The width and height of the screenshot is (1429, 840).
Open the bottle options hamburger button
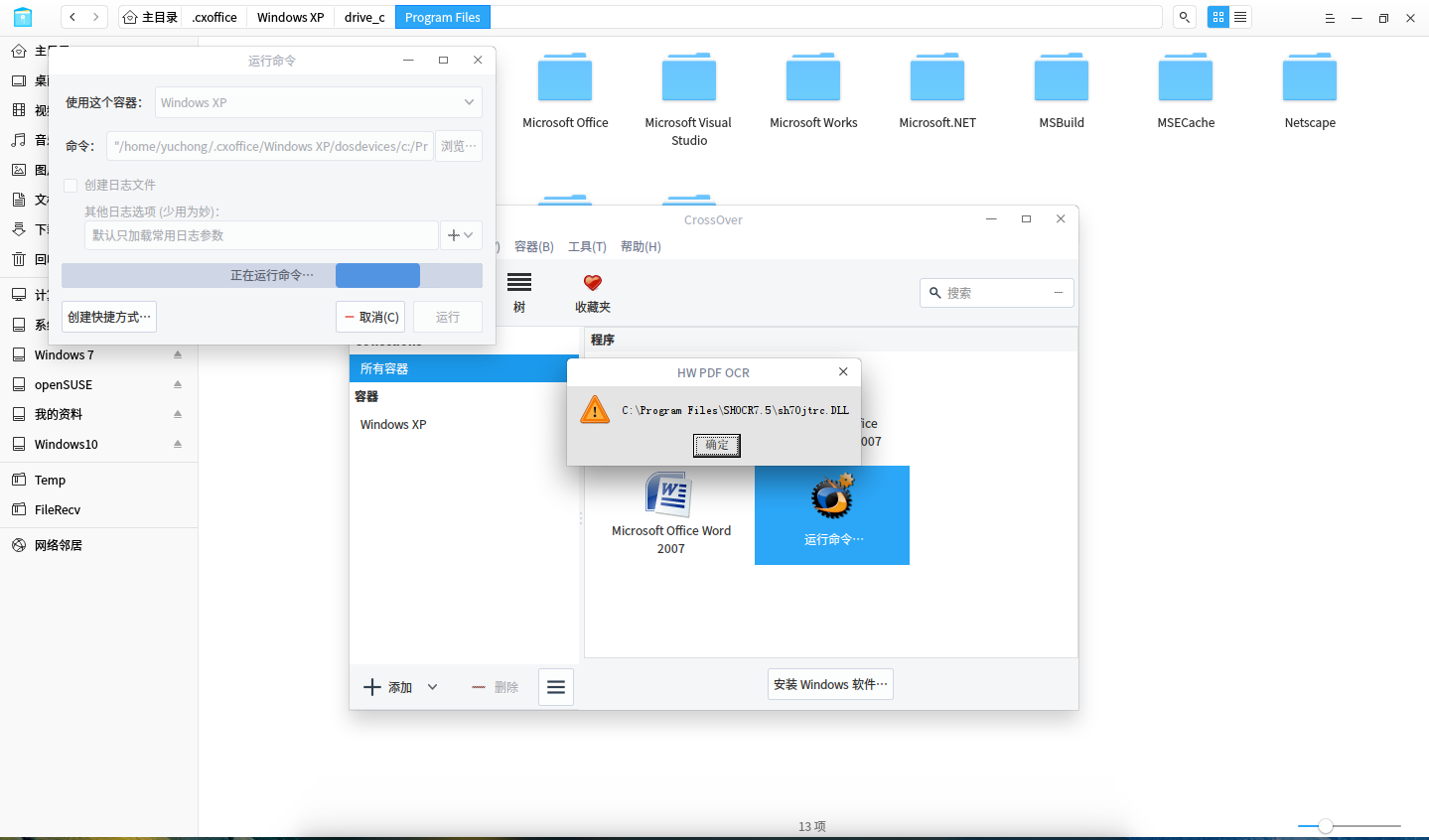(556, 687)
